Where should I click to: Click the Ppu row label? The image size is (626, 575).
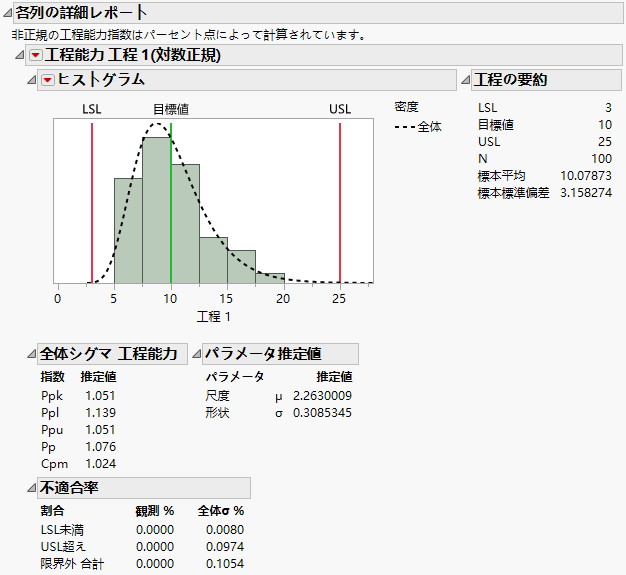[x=52, y=430]
